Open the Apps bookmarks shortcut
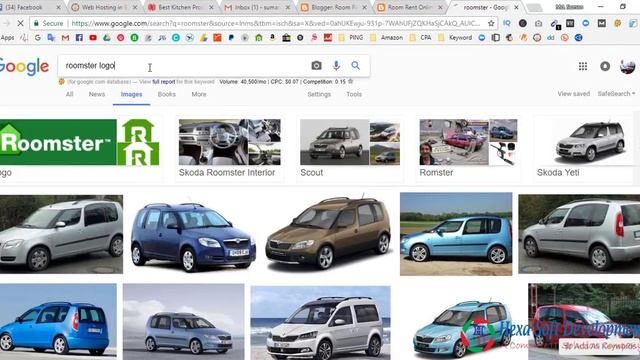This screenshot has height=360, width=640. click(x=7, y=38)
